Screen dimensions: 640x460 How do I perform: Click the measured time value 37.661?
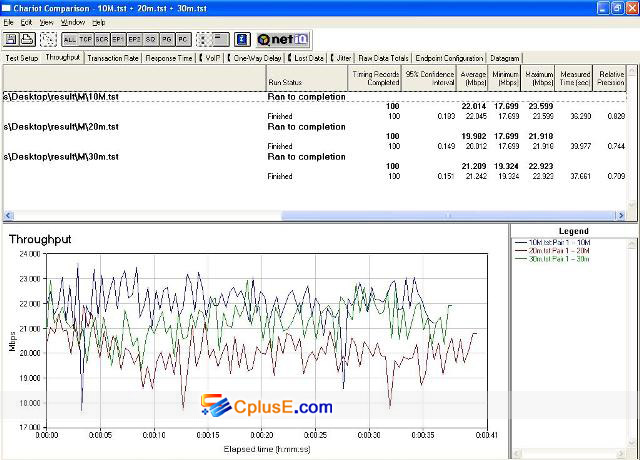pos(580,176)
